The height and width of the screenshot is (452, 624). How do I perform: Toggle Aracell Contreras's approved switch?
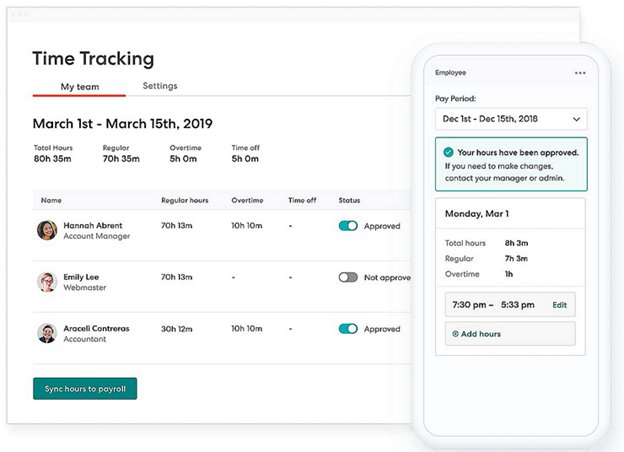[x=348, y=328]
